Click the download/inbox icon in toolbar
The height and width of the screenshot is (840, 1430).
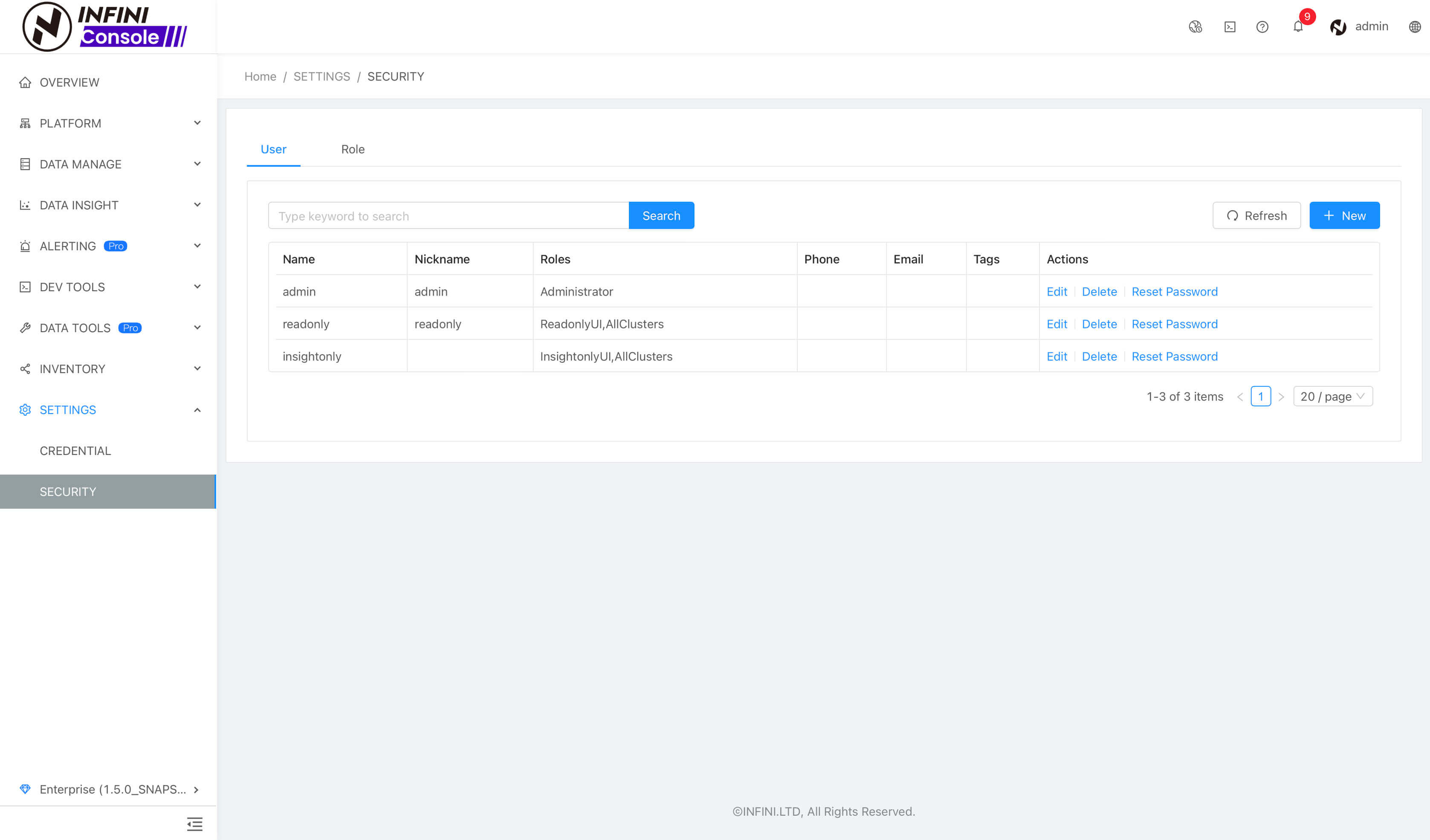tap(1229, 27)
